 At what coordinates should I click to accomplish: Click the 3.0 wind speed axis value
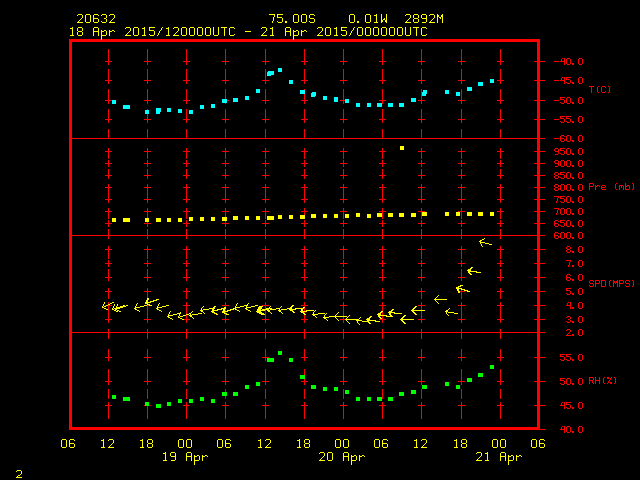[574, 320]
